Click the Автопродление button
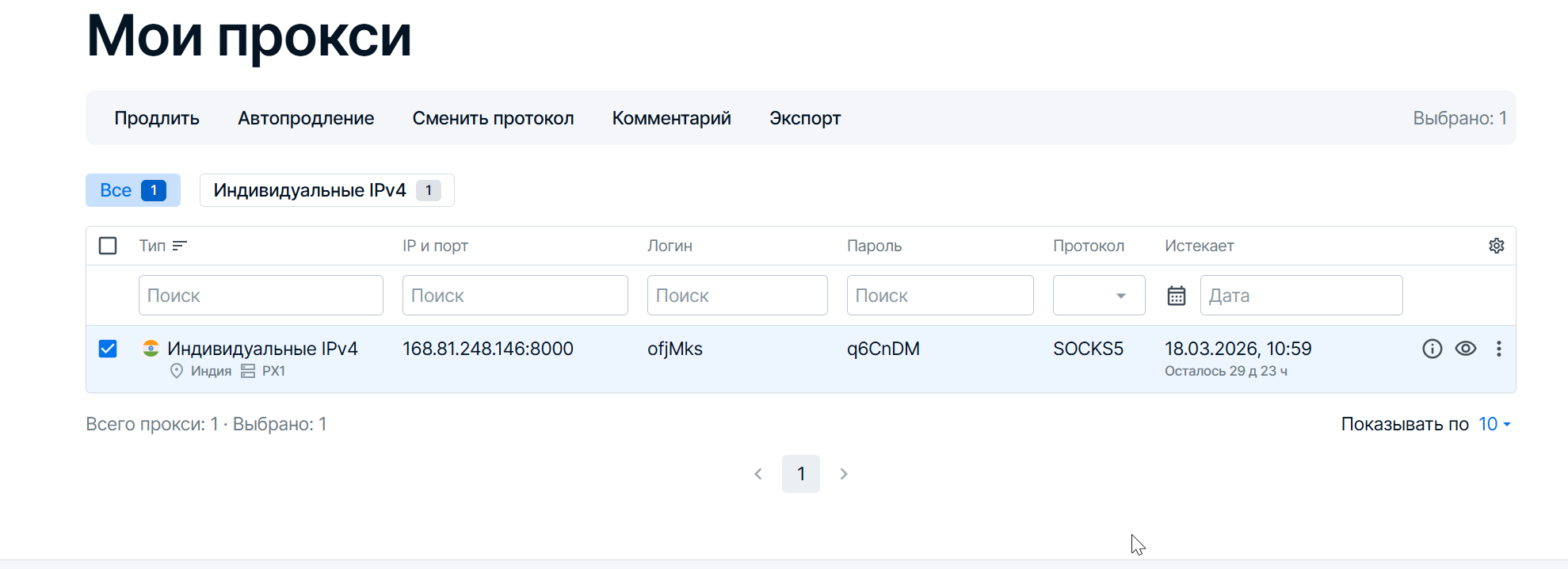Image resolution: width=1568 pixels, height=569 pixels. click(306, 118)
